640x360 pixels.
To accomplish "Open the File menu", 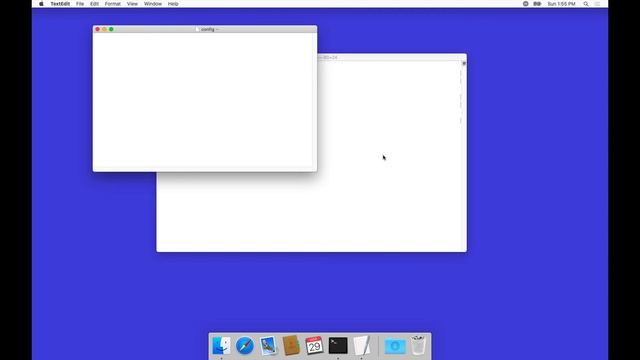I will click(x=80, y=4).
